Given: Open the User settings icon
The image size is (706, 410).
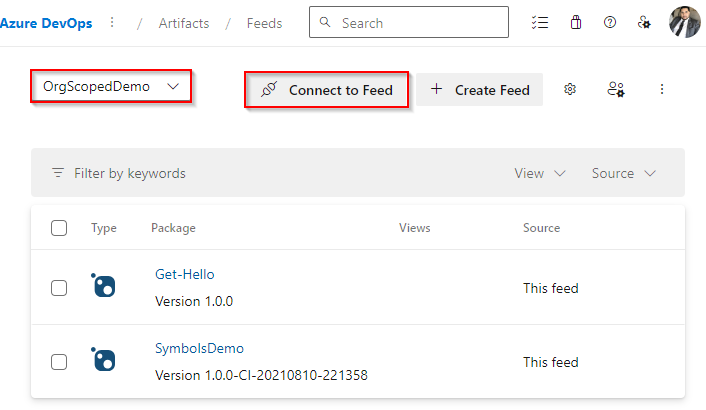Looking at the screenshot, I should (x=645, y=23).
